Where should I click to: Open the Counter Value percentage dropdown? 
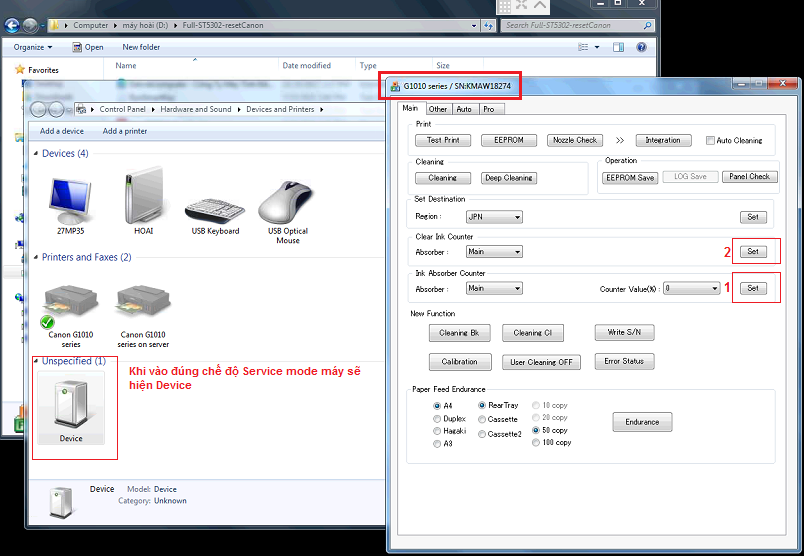(x=692, y=288)
